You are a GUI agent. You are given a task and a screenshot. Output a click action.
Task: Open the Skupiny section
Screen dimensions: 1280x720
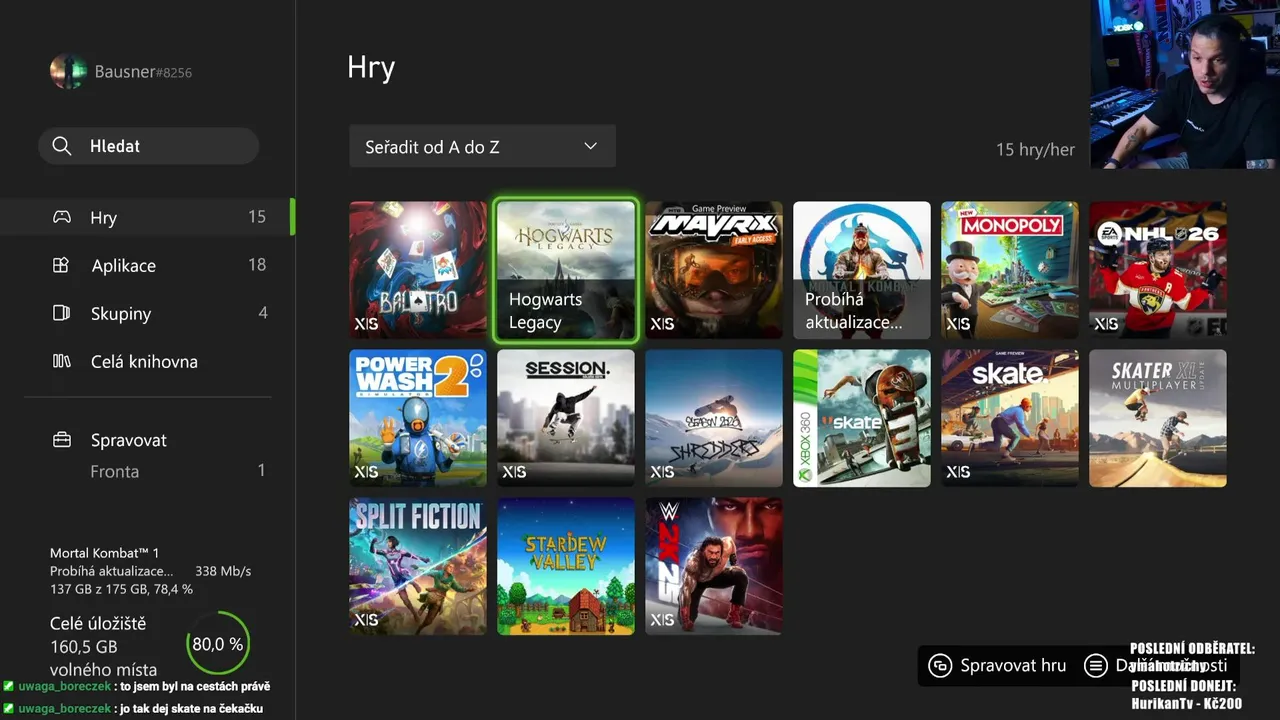click(x=148, y=313)
